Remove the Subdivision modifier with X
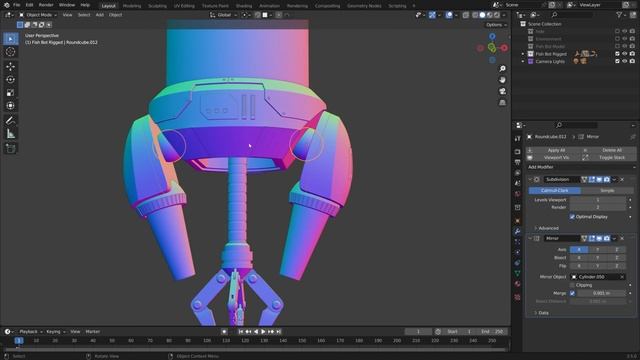The image size is (640, 360). coord(622,180)
